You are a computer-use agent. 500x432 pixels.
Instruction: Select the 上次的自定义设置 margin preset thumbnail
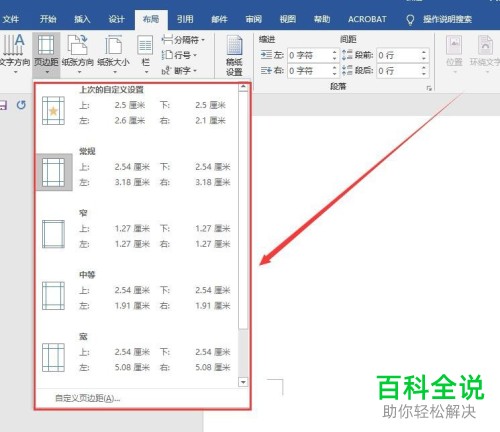pos(53,111)
